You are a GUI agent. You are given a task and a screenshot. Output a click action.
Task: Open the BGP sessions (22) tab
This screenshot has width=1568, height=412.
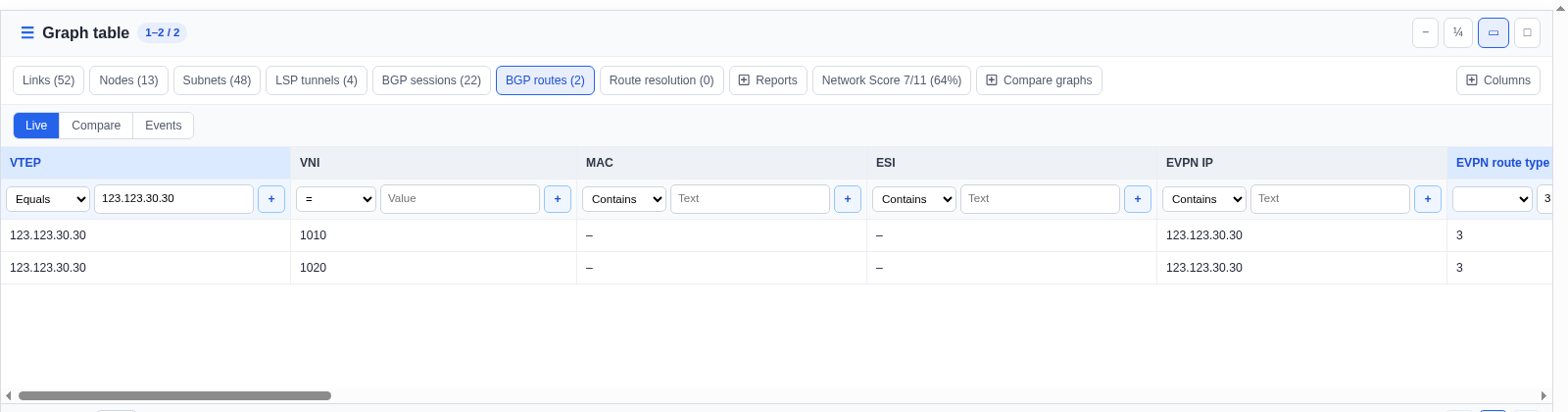click(431, 80)
